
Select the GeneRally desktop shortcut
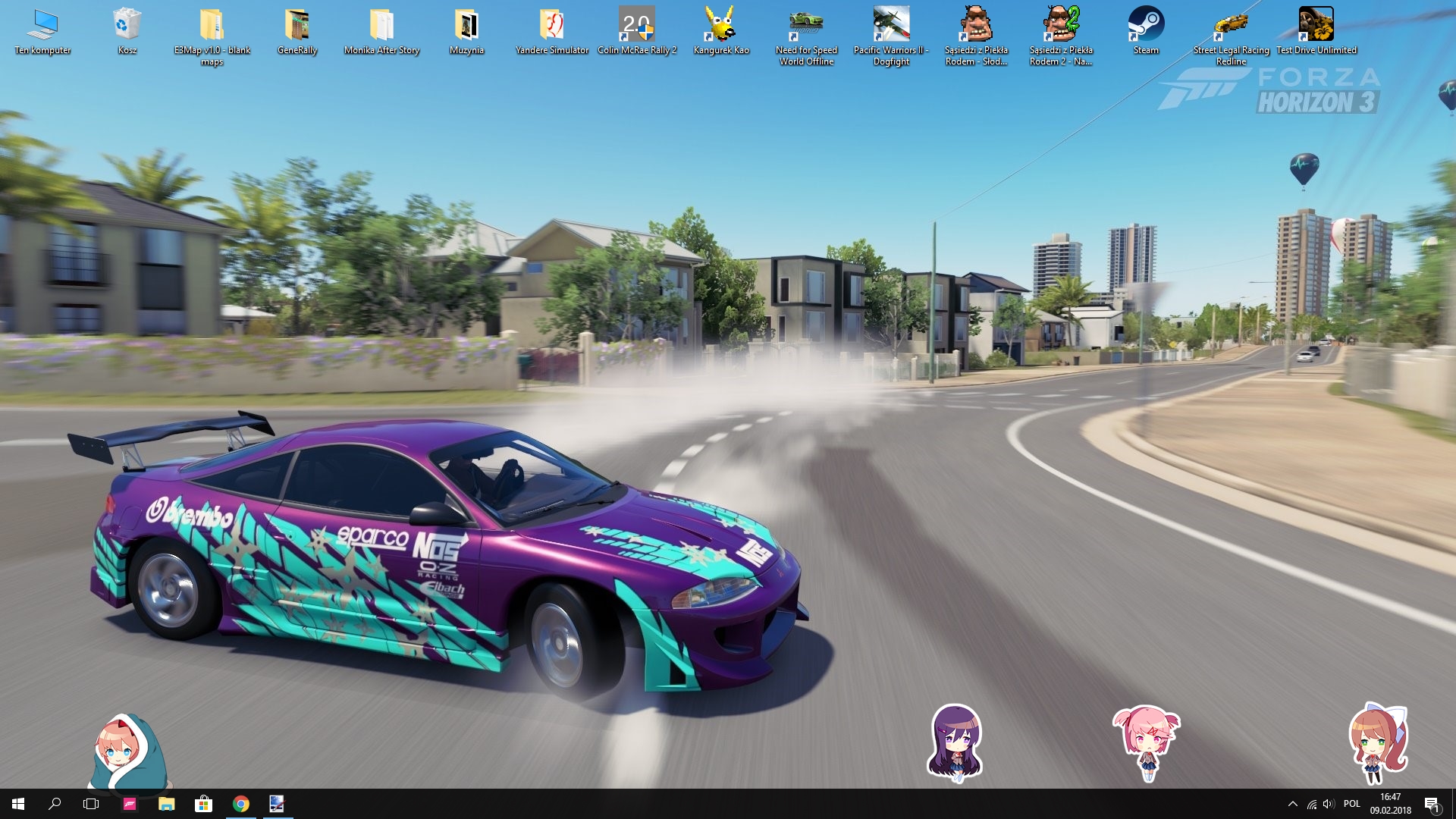coord(297,31)
